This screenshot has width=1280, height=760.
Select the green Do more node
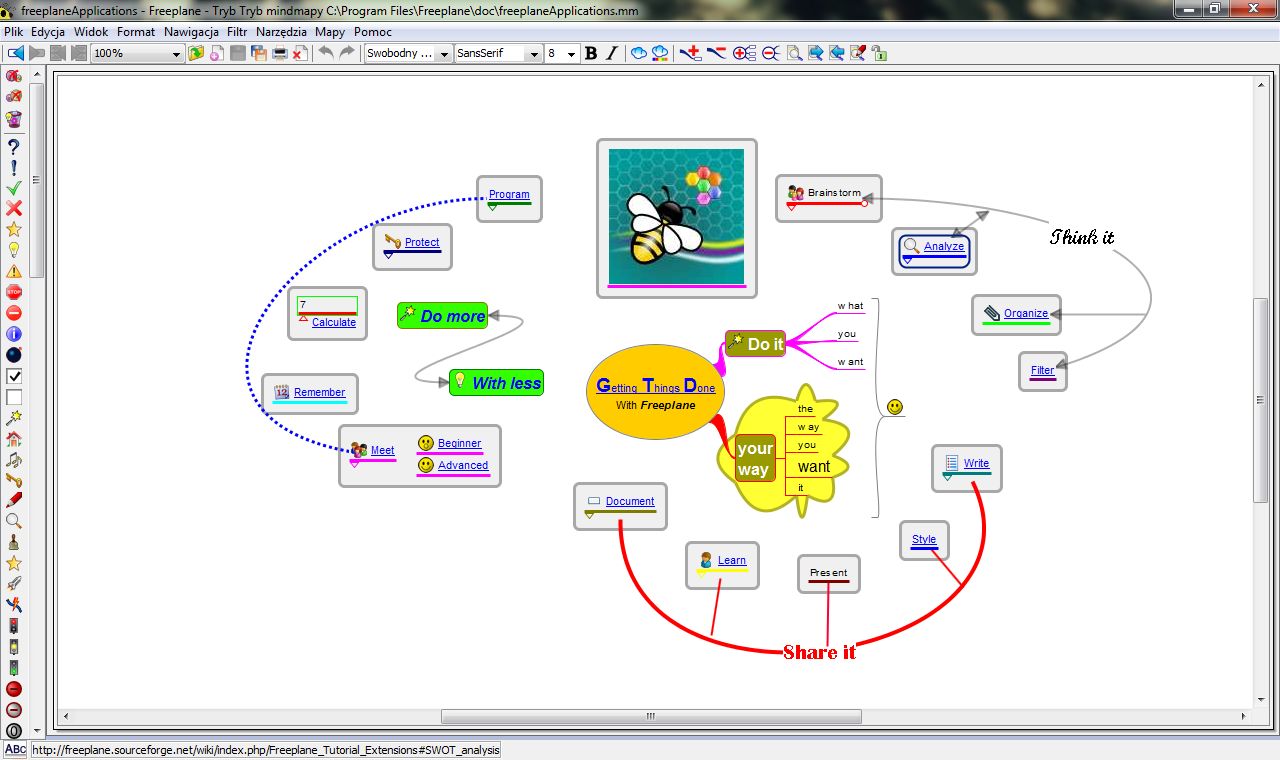[x=442, y=316]
